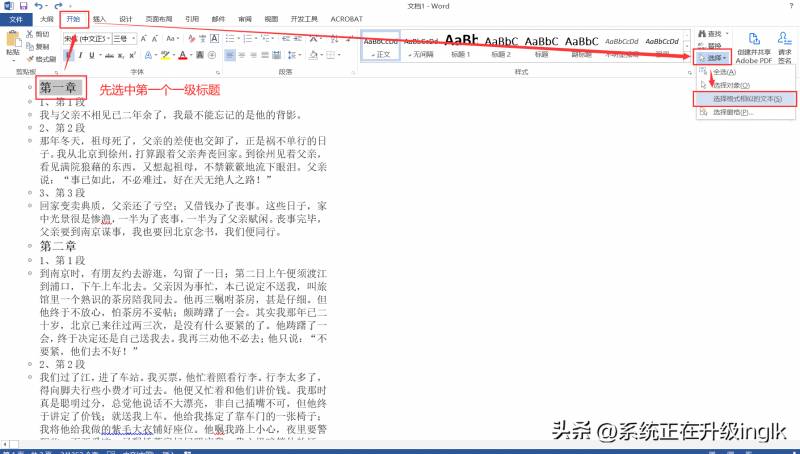800x454 pixels.
Task: Click the paragraph Shading paint bucket
Action: 313,55
